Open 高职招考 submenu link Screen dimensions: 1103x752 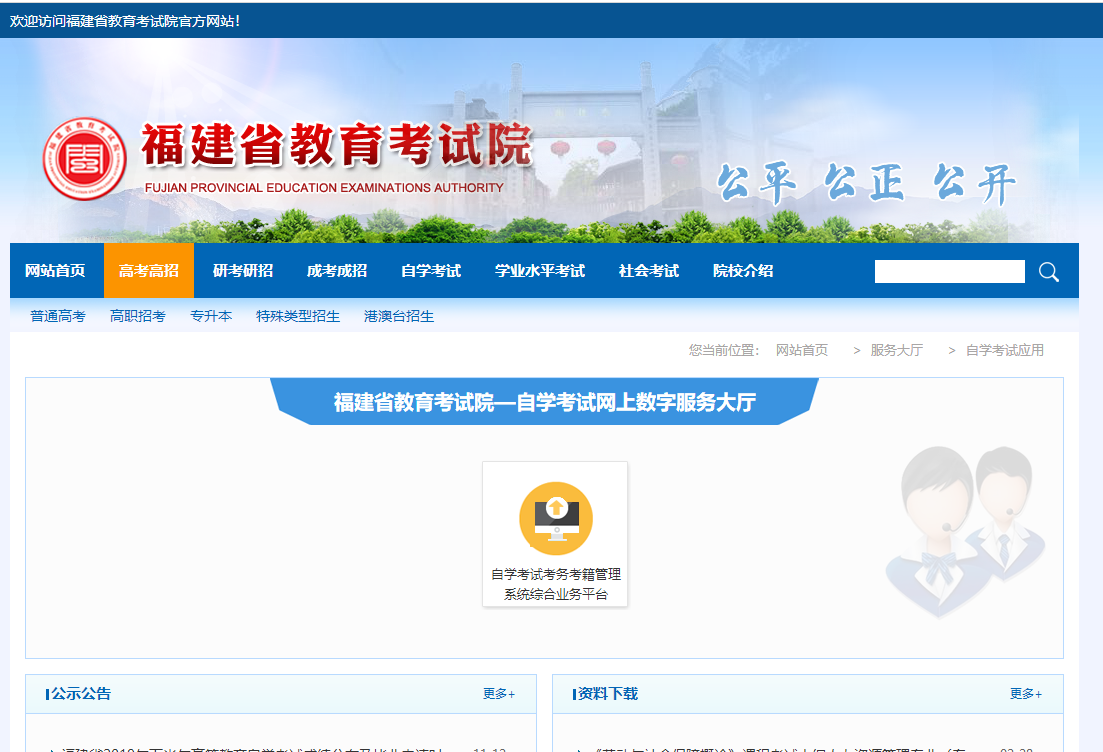coord(138,317)
